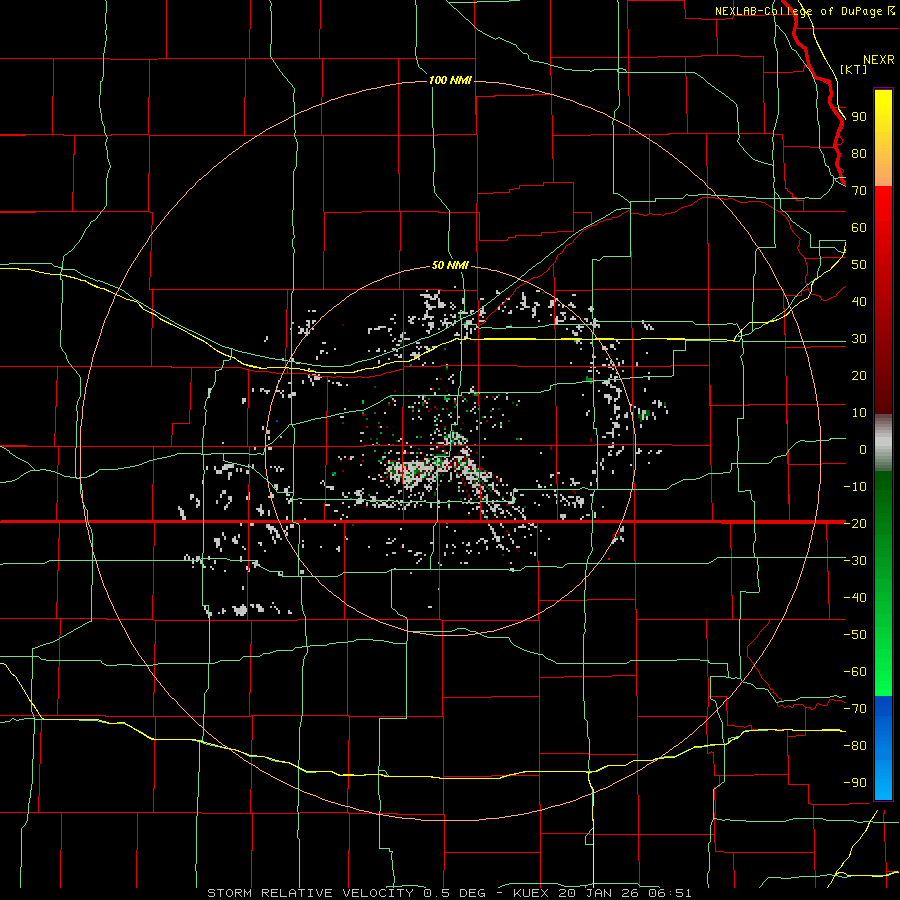This screenshot has height=900, width=900.
Task: Click the 20 JAN 26 date text
Action: click(x=599, y=893)
